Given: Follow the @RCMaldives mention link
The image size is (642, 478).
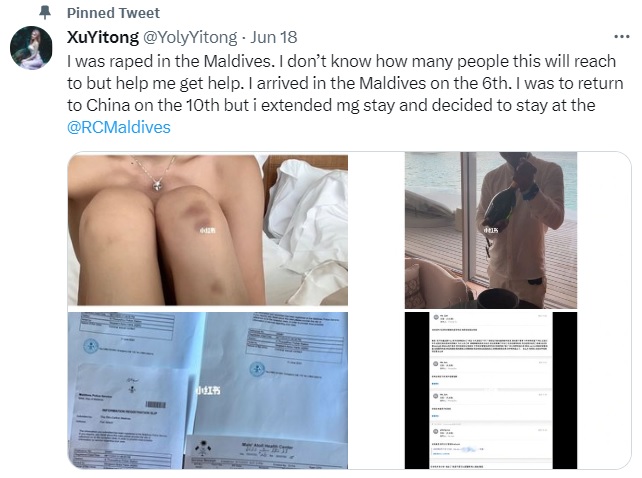Looking at the screenshot, I should click(119, 127).
